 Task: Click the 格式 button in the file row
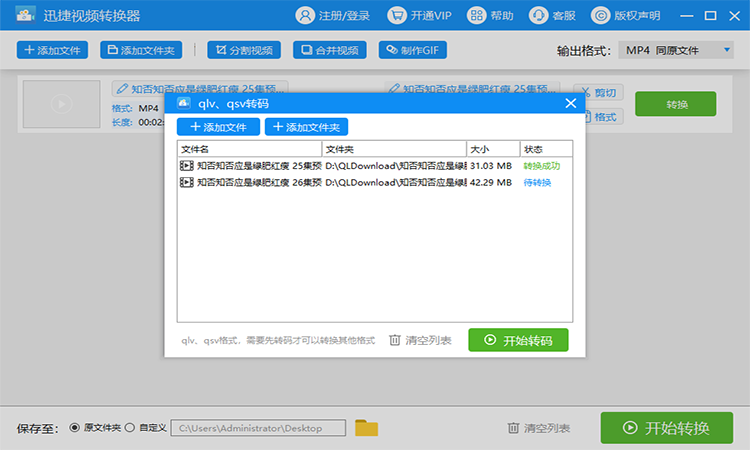[x=605, y=117]
